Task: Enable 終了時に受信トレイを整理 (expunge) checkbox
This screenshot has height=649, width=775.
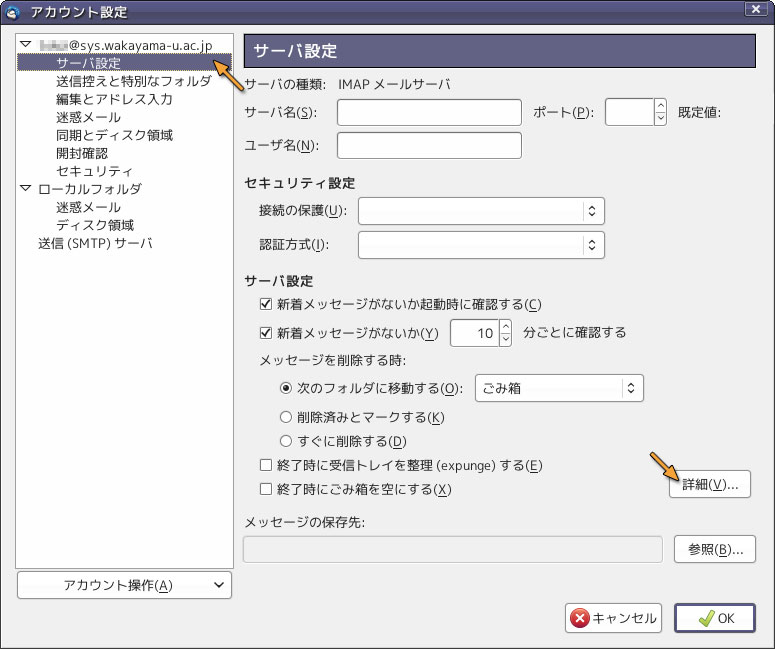Action: 266,465
